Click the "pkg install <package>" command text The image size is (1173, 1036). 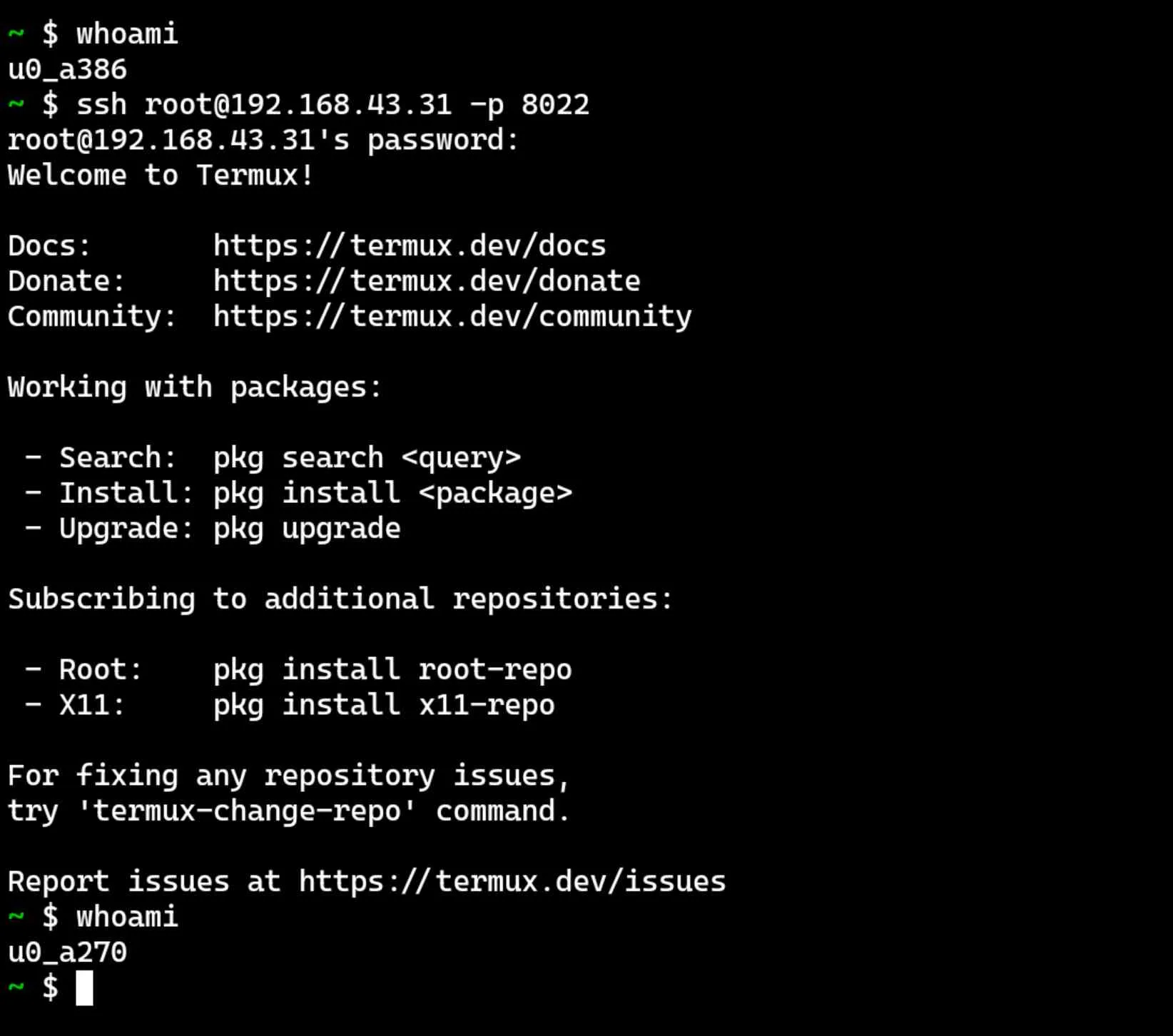tap(392, 494)
